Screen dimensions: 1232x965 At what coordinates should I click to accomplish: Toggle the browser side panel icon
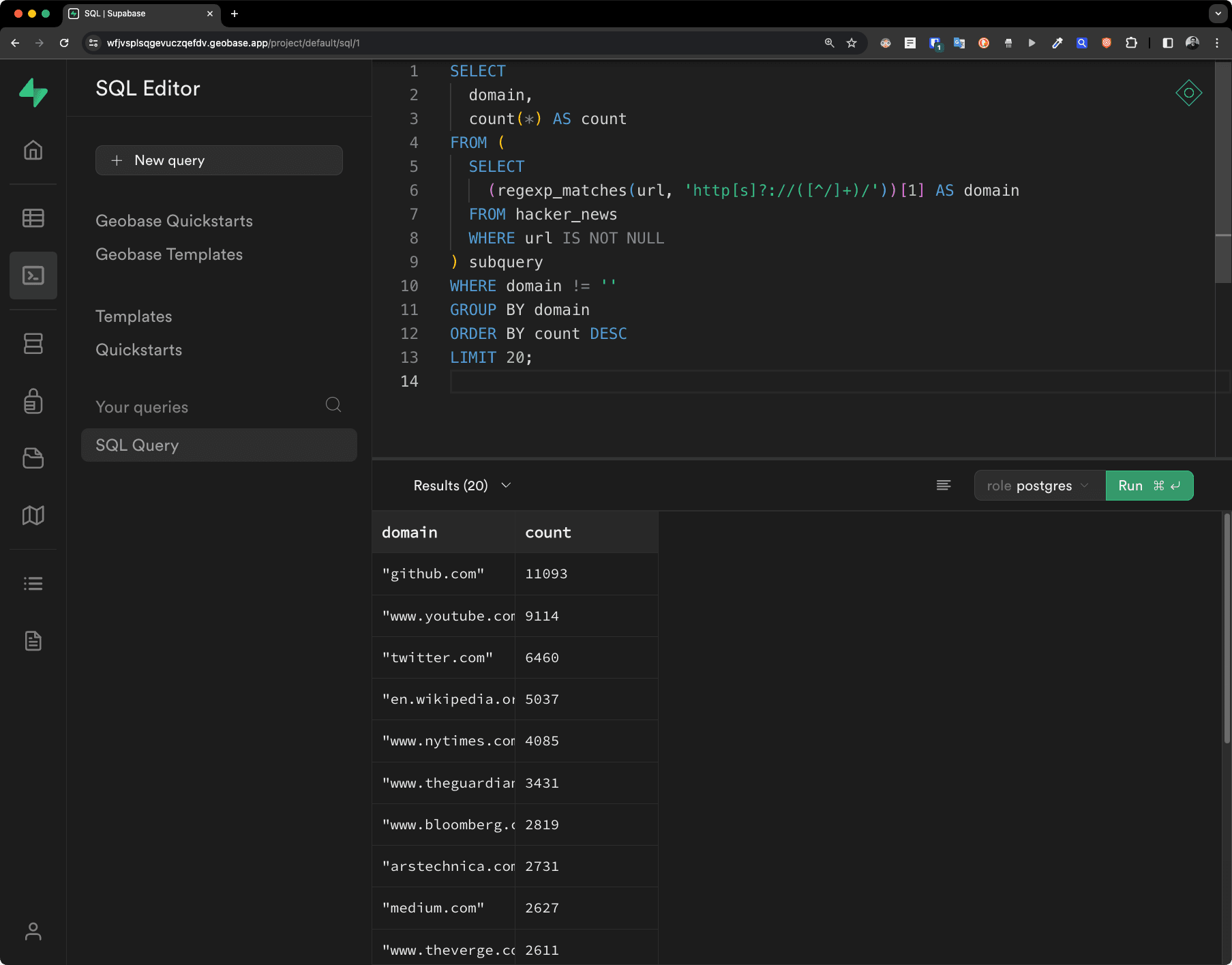pos(1168,43)
